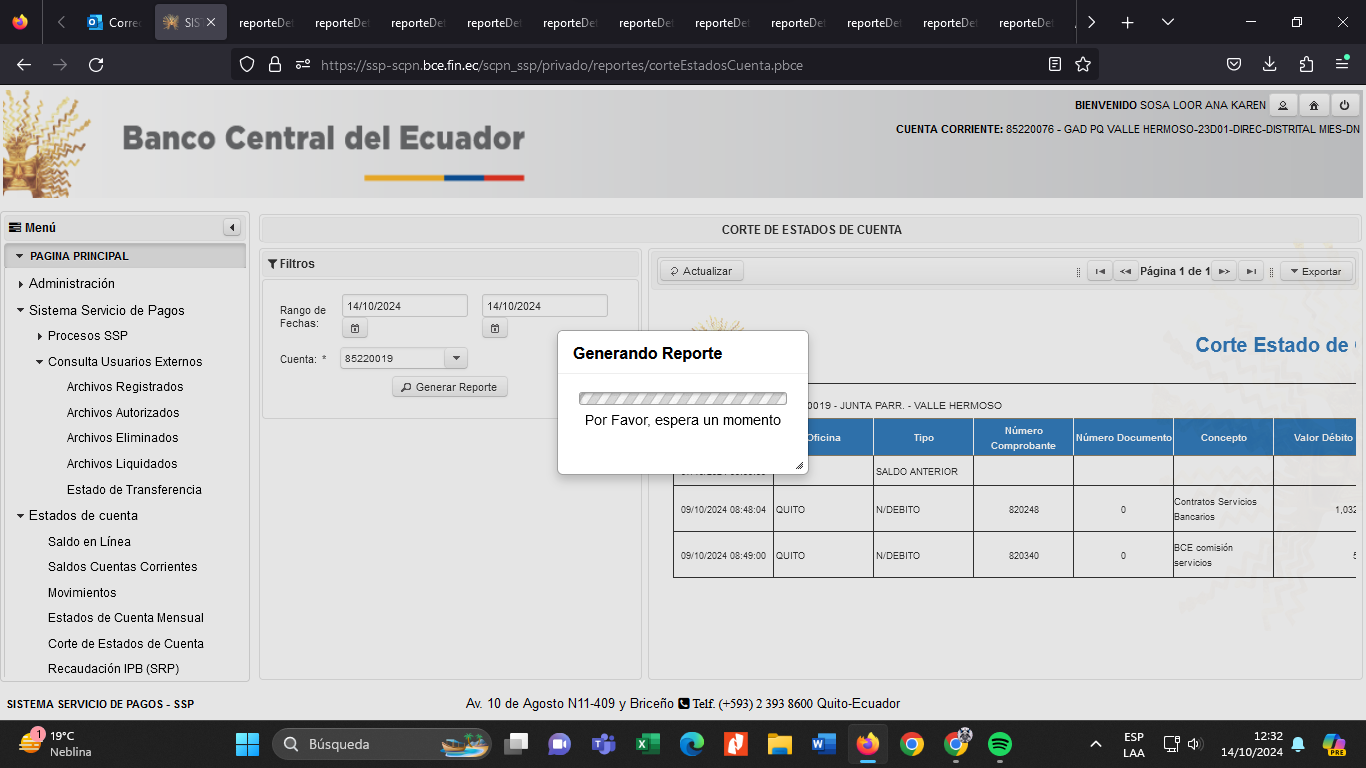Open Saldo en Línea menu item

[89, 542]
